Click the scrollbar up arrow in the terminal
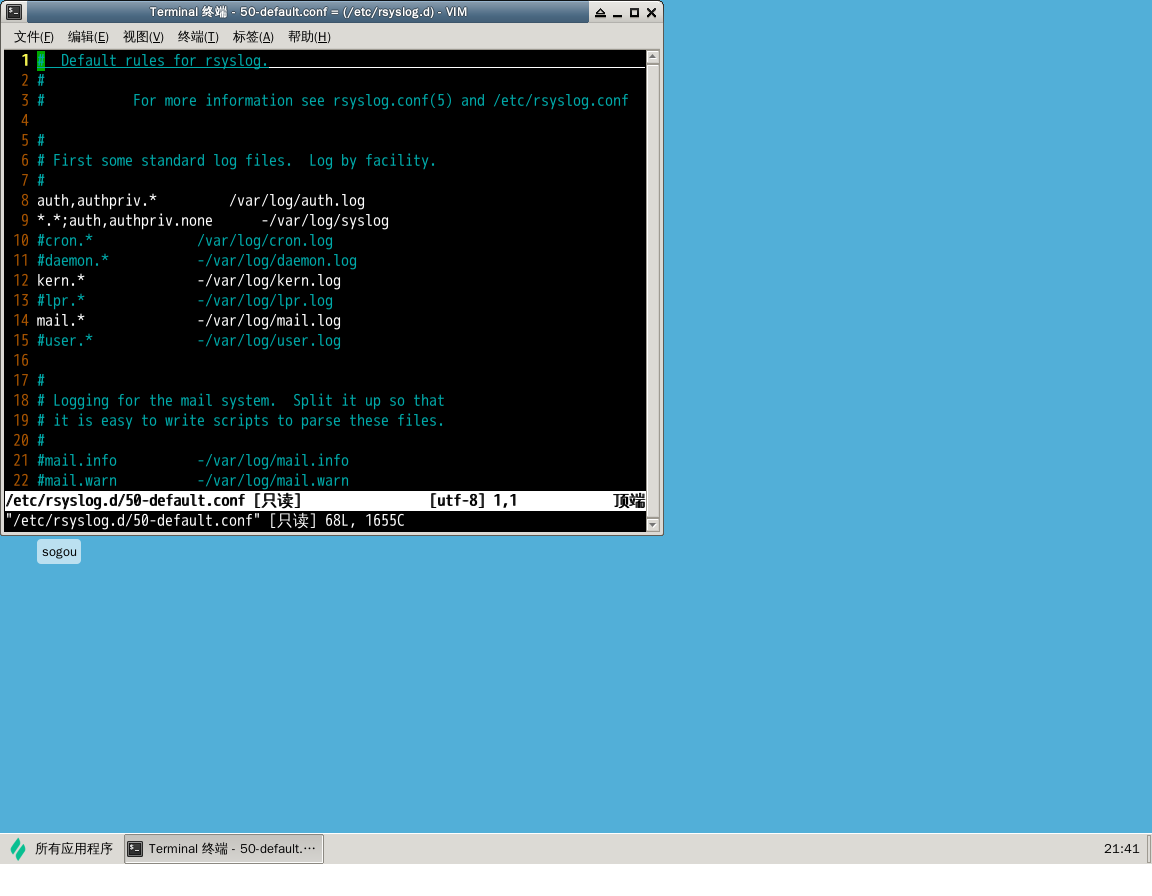This screenshot has width=1152, height=896. pos(653,57)
